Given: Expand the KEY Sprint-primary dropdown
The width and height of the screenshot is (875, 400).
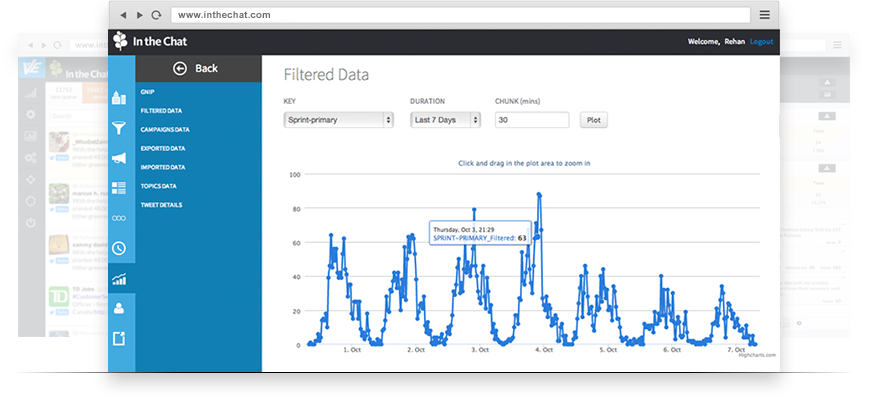Looking at the screenshot, I should pyautogui.click(x=338, y=120).
